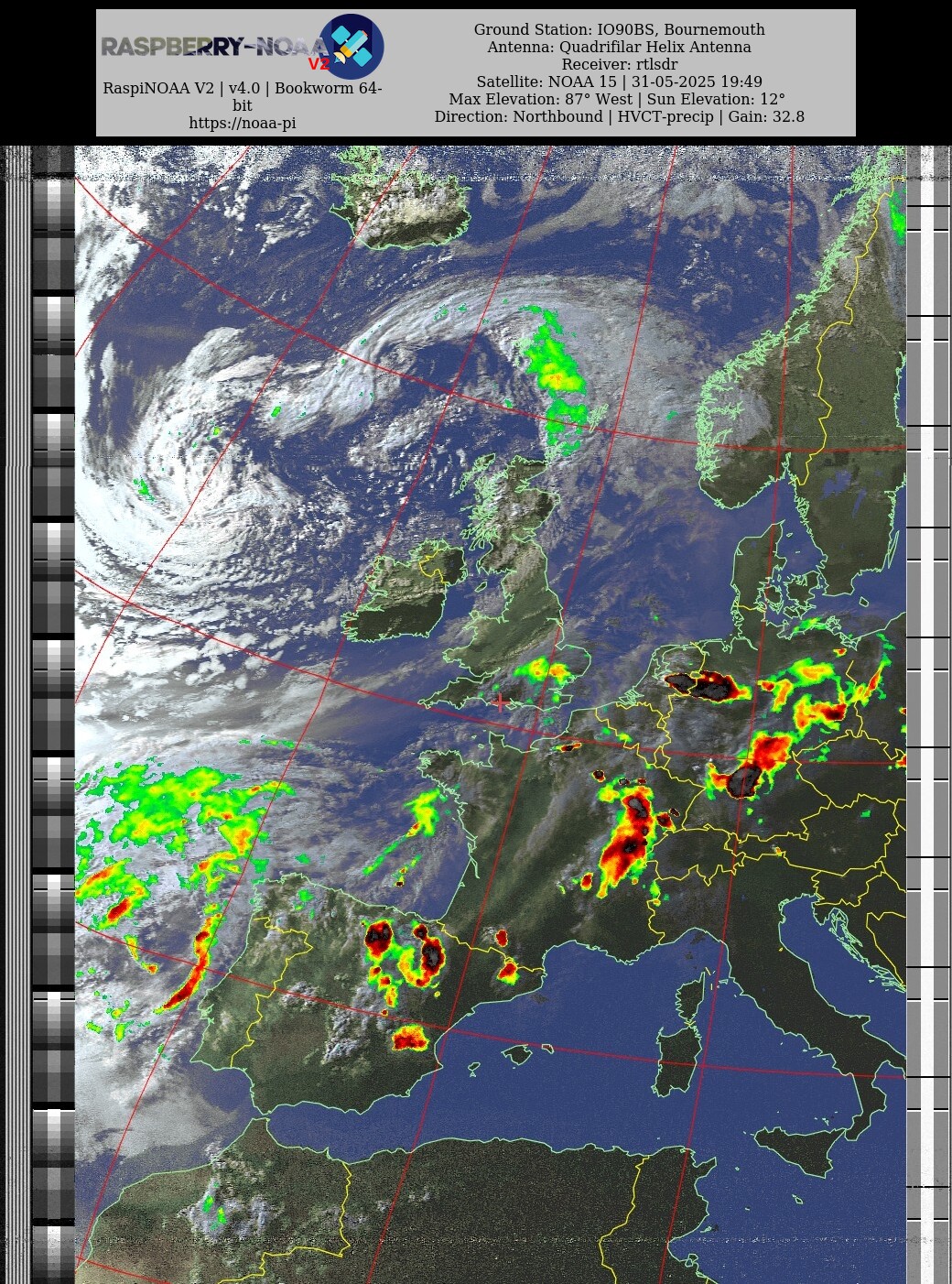Select 'Max Elevation: 87° West' line
Image resolution: width=952 pixels, height=1284 pixels.
coord(617,99)
